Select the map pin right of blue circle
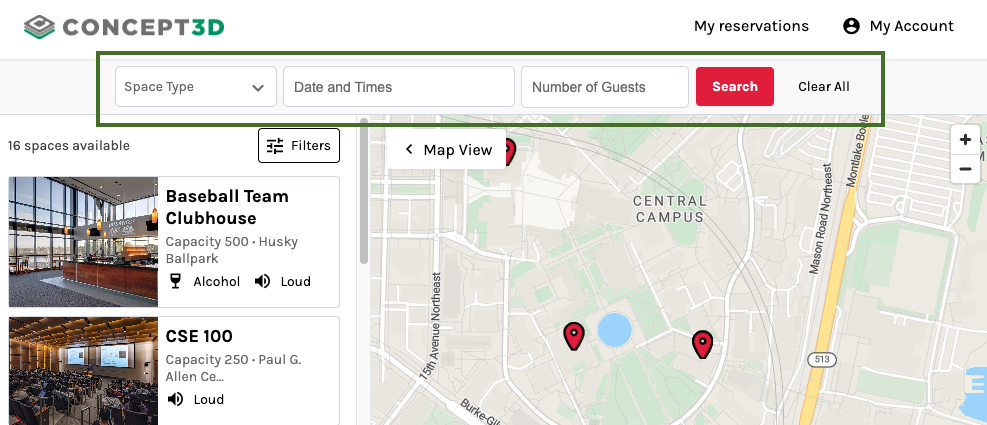Screen dimensions: 987x425 pyautogui.click(x=703, y=343)
